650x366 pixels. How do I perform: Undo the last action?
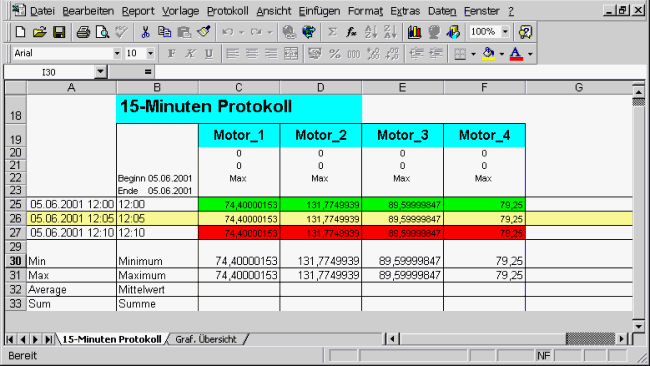click(228, 32)
